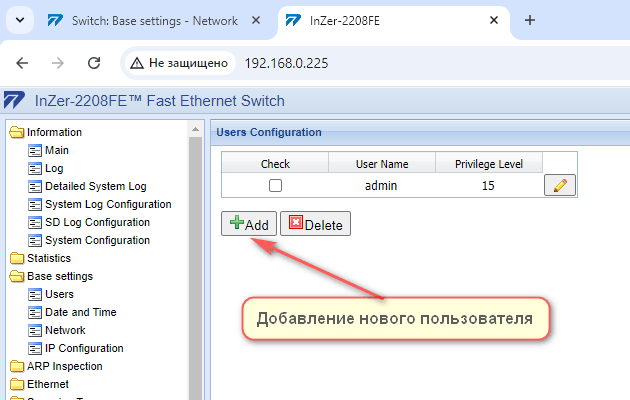630x400 pixels.
Task: Click the Log page icon
Action: click(x=35, y=169)
